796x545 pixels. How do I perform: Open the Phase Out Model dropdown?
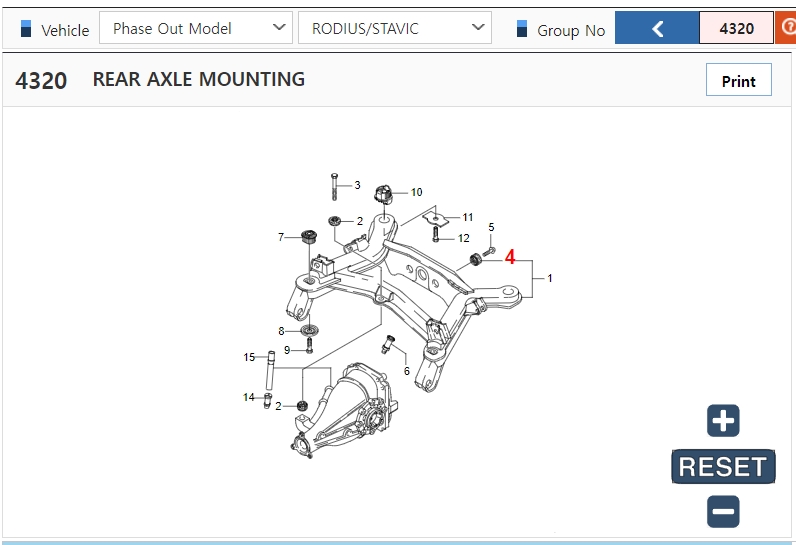(x=196, y=28)
